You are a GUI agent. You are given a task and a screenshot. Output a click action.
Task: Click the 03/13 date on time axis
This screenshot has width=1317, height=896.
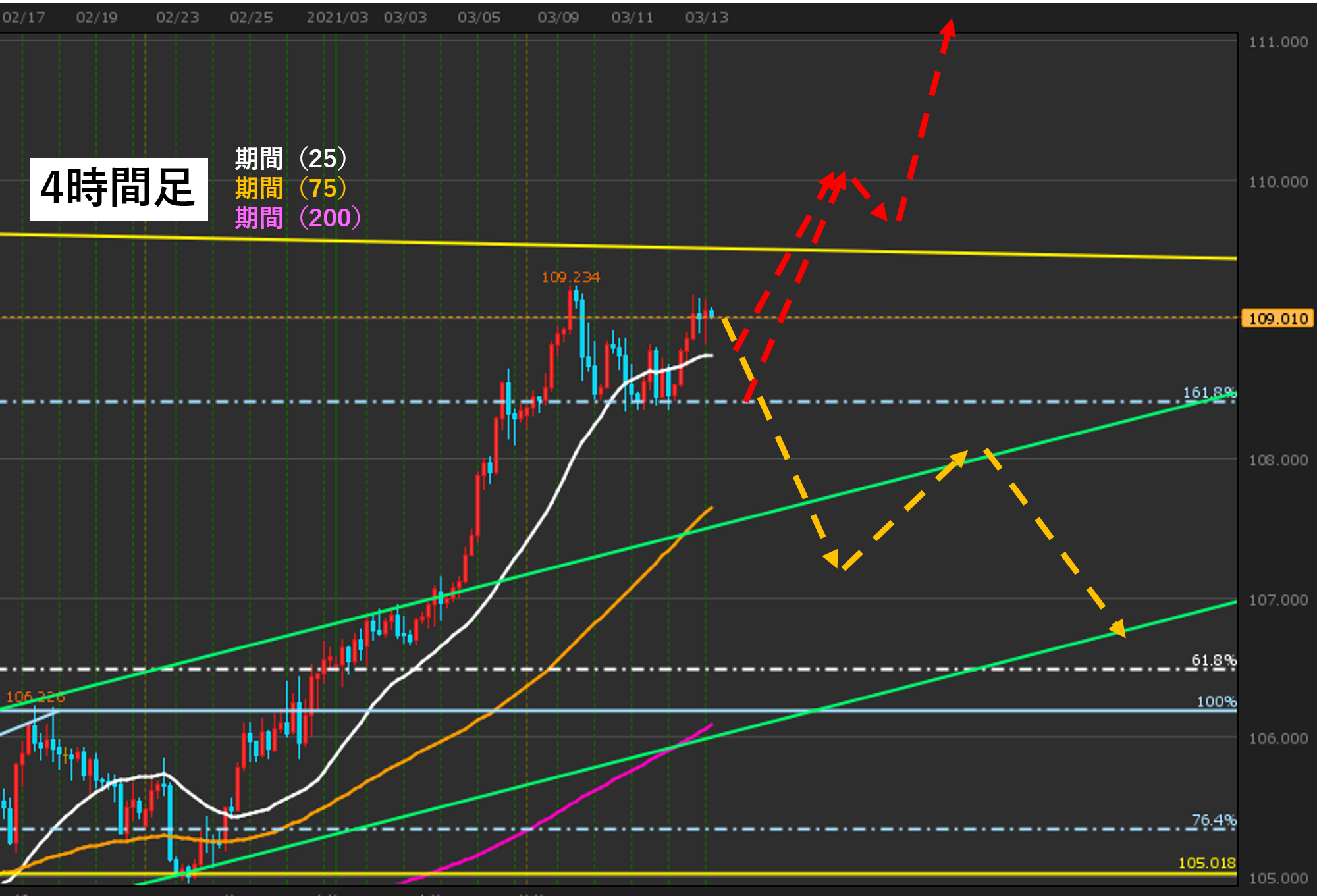706,17
